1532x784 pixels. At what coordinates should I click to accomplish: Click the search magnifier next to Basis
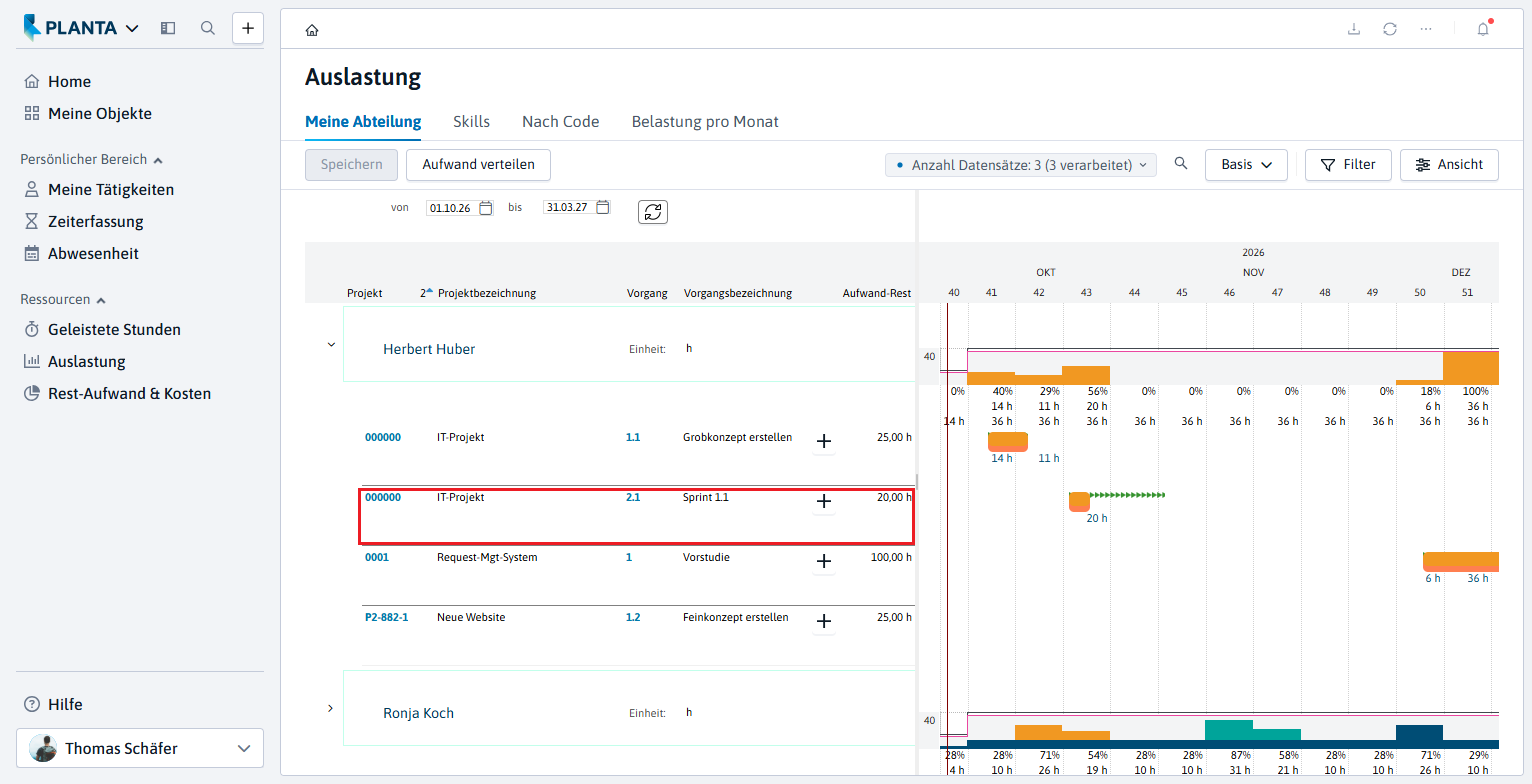(x=1181, y=164)
